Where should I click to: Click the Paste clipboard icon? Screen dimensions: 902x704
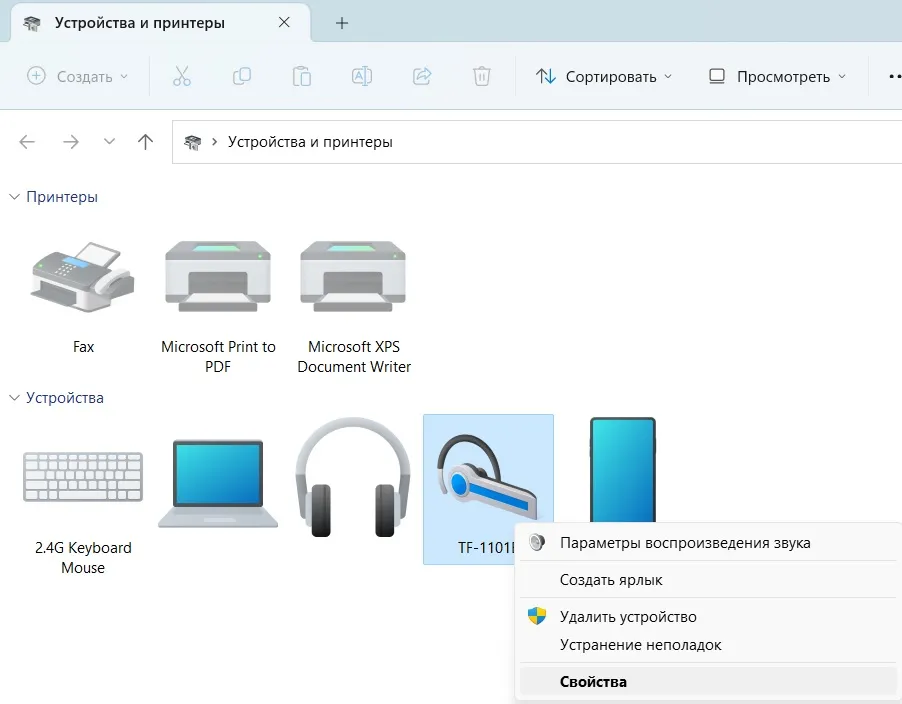[301, 76]
